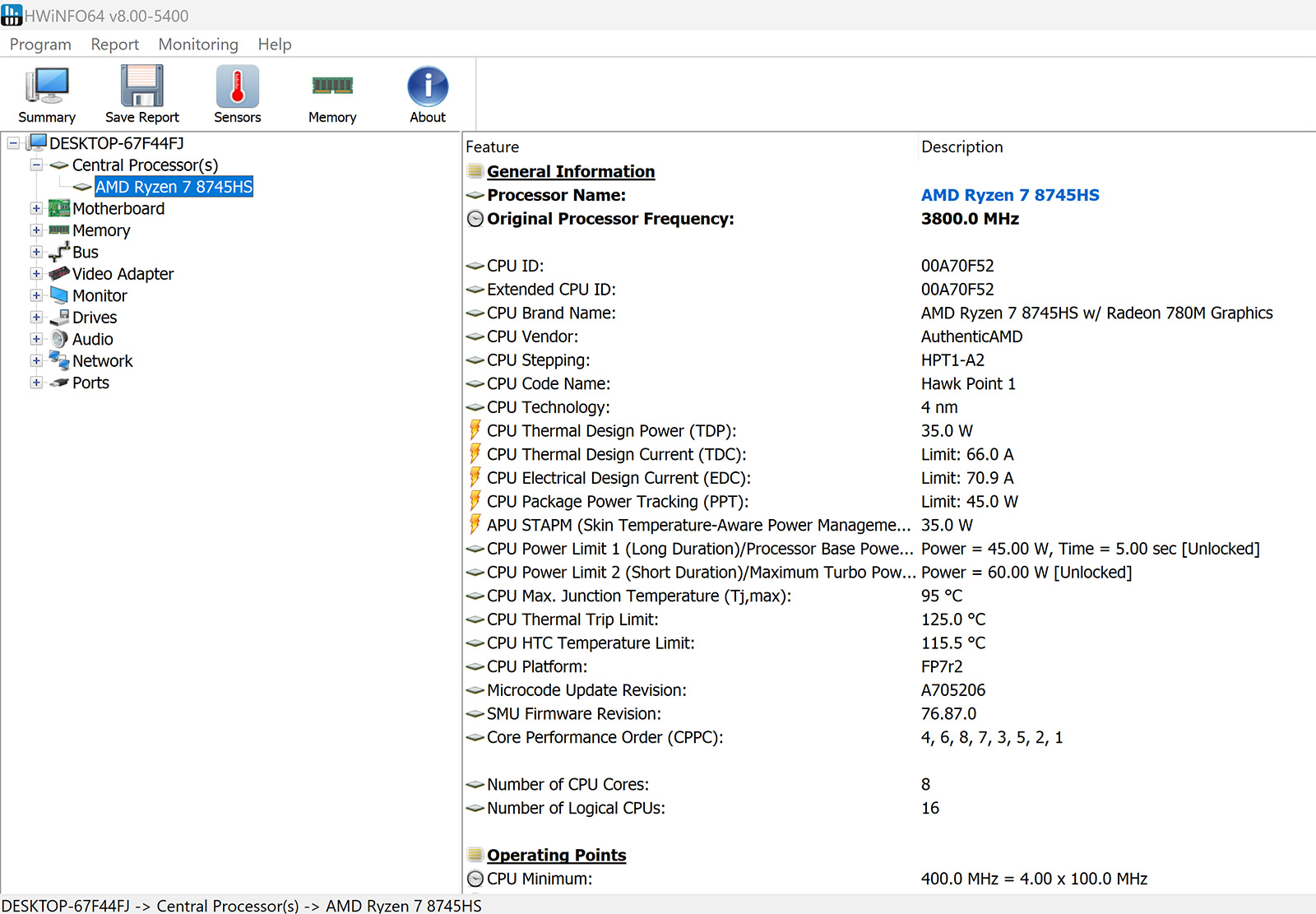Select the Microcode Update Revision row
The image size is (1316, 914).
click(888, 690)
